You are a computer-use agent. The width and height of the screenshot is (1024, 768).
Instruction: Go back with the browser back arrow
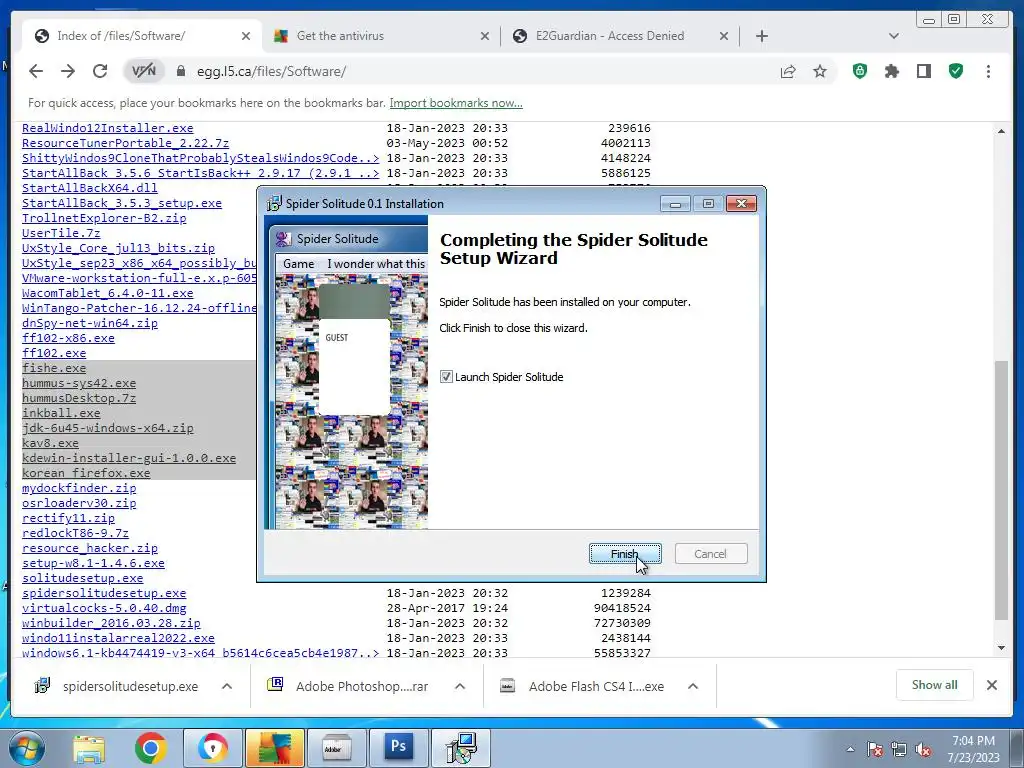pos(36,71)
